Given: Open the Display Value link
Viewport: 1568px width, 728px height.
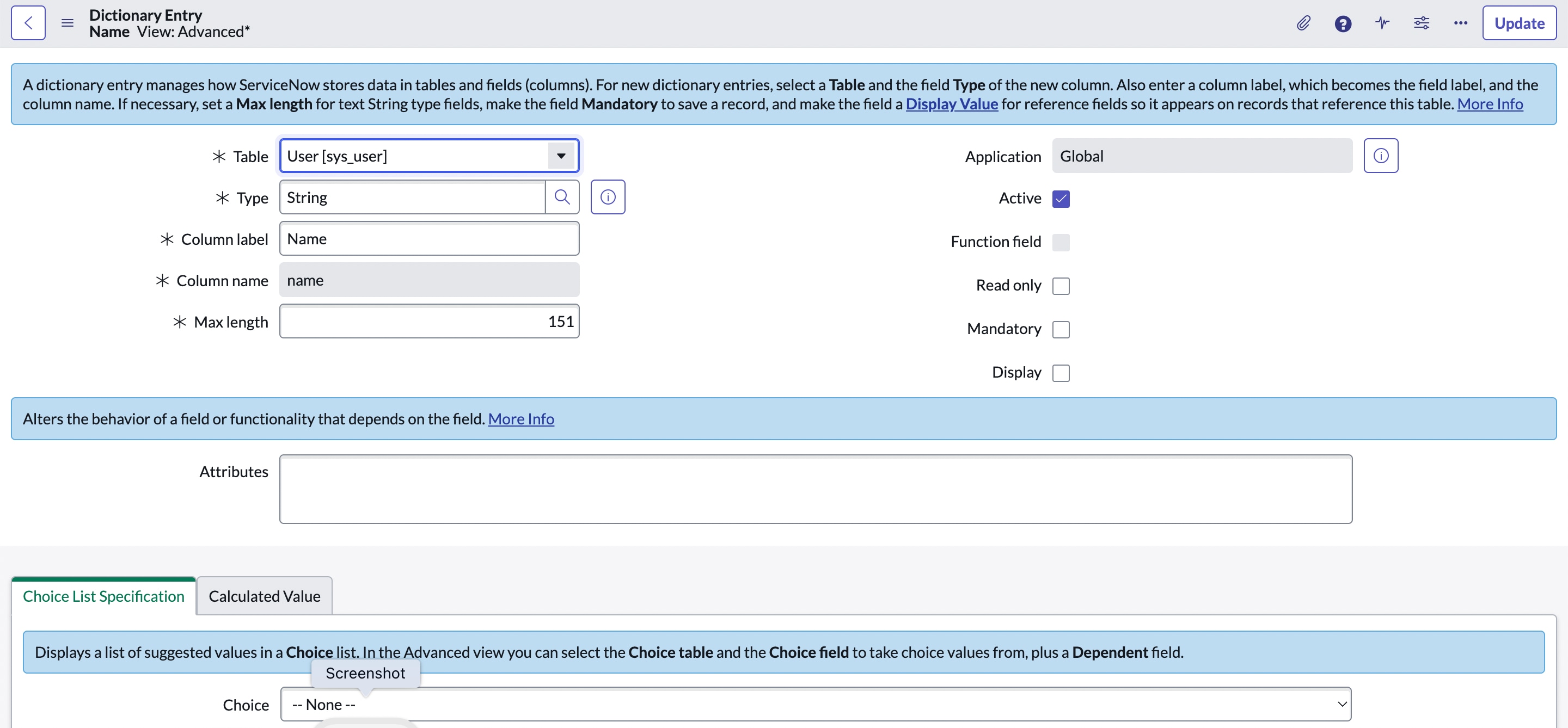Looking at the screenshot, I should click(x=951, y=104).
